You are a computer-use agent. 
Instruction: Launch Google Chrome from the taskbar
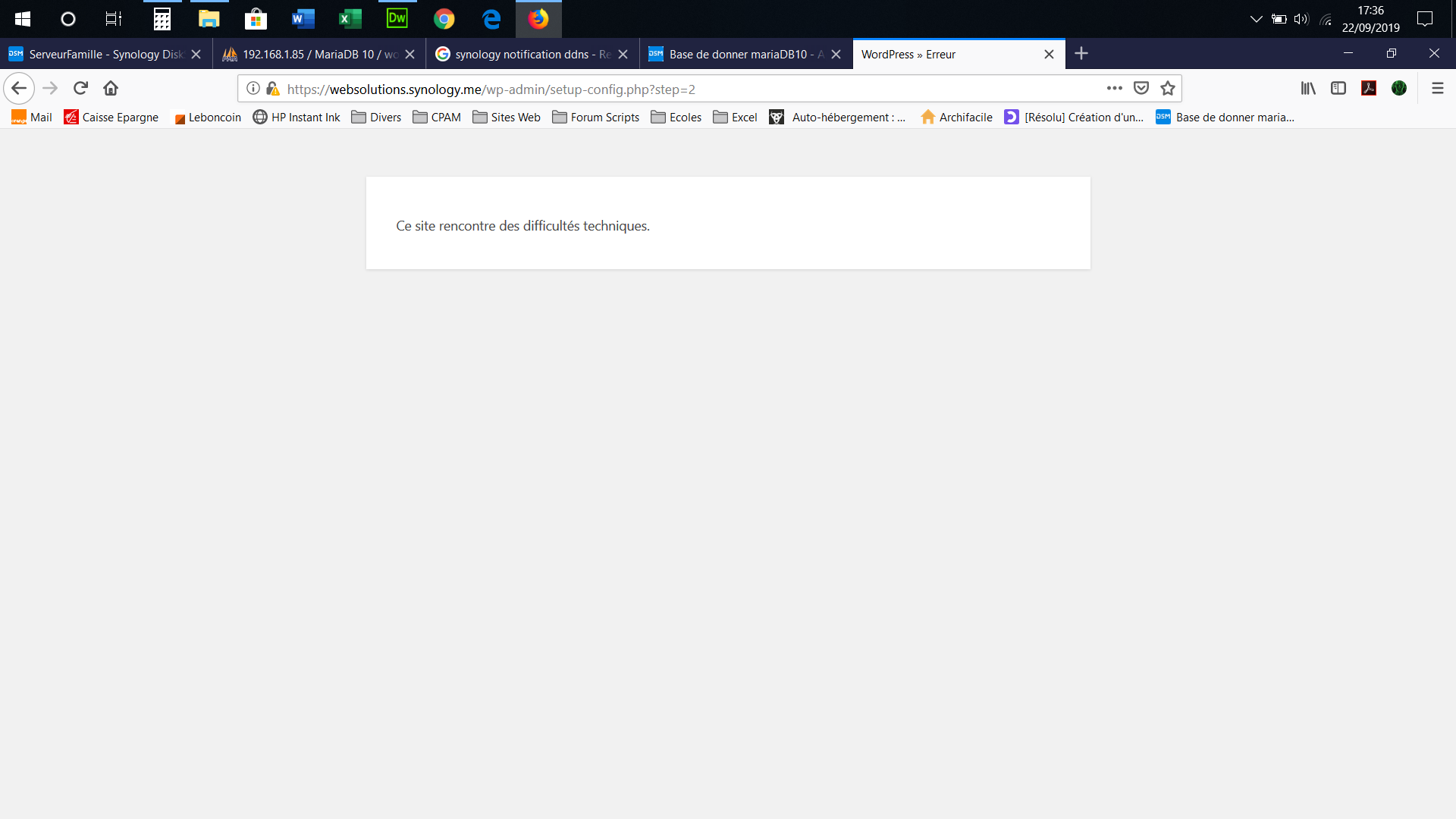444,19
